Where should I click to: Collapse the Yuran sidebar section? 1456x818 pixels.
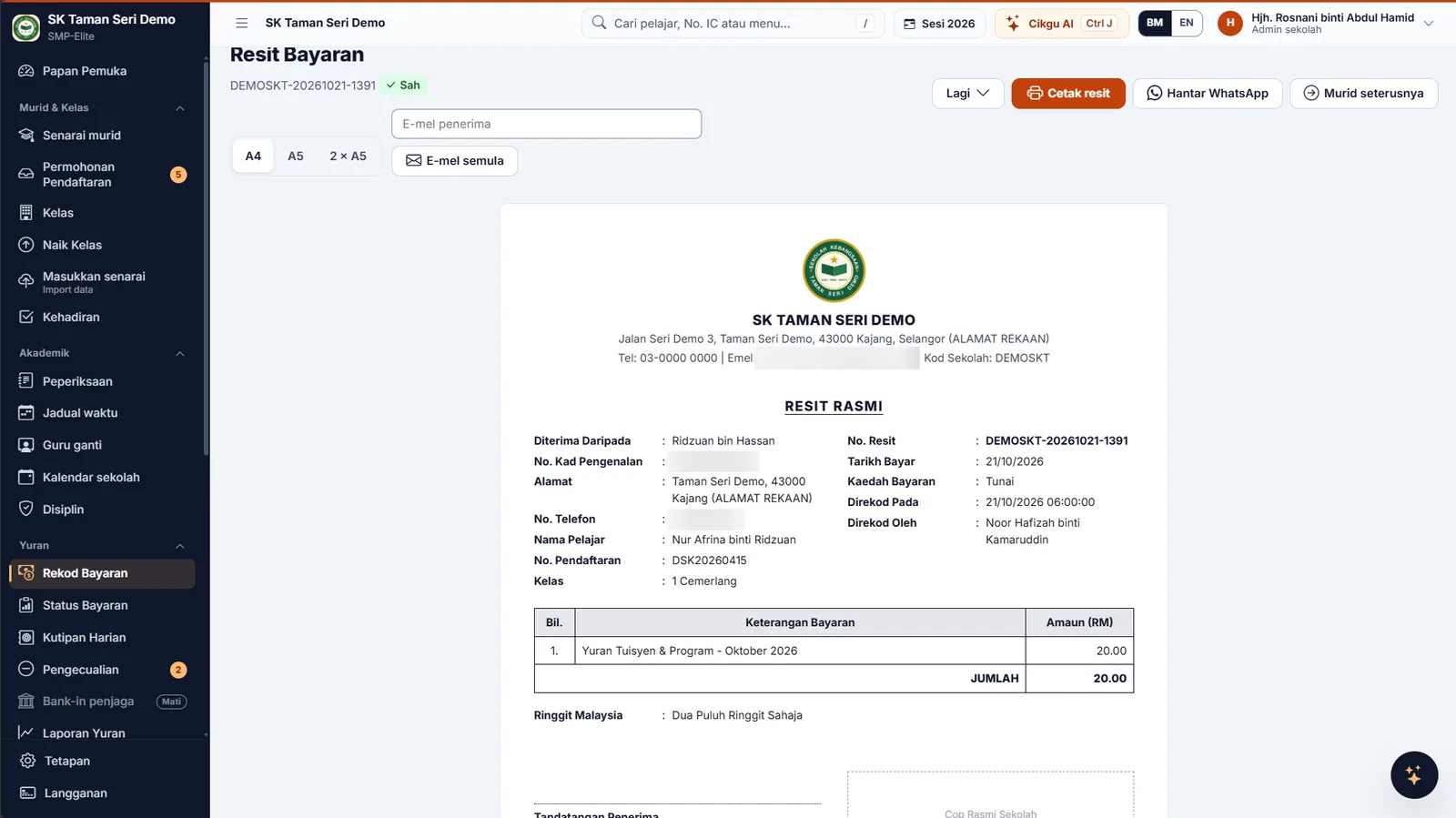[180, 546]
